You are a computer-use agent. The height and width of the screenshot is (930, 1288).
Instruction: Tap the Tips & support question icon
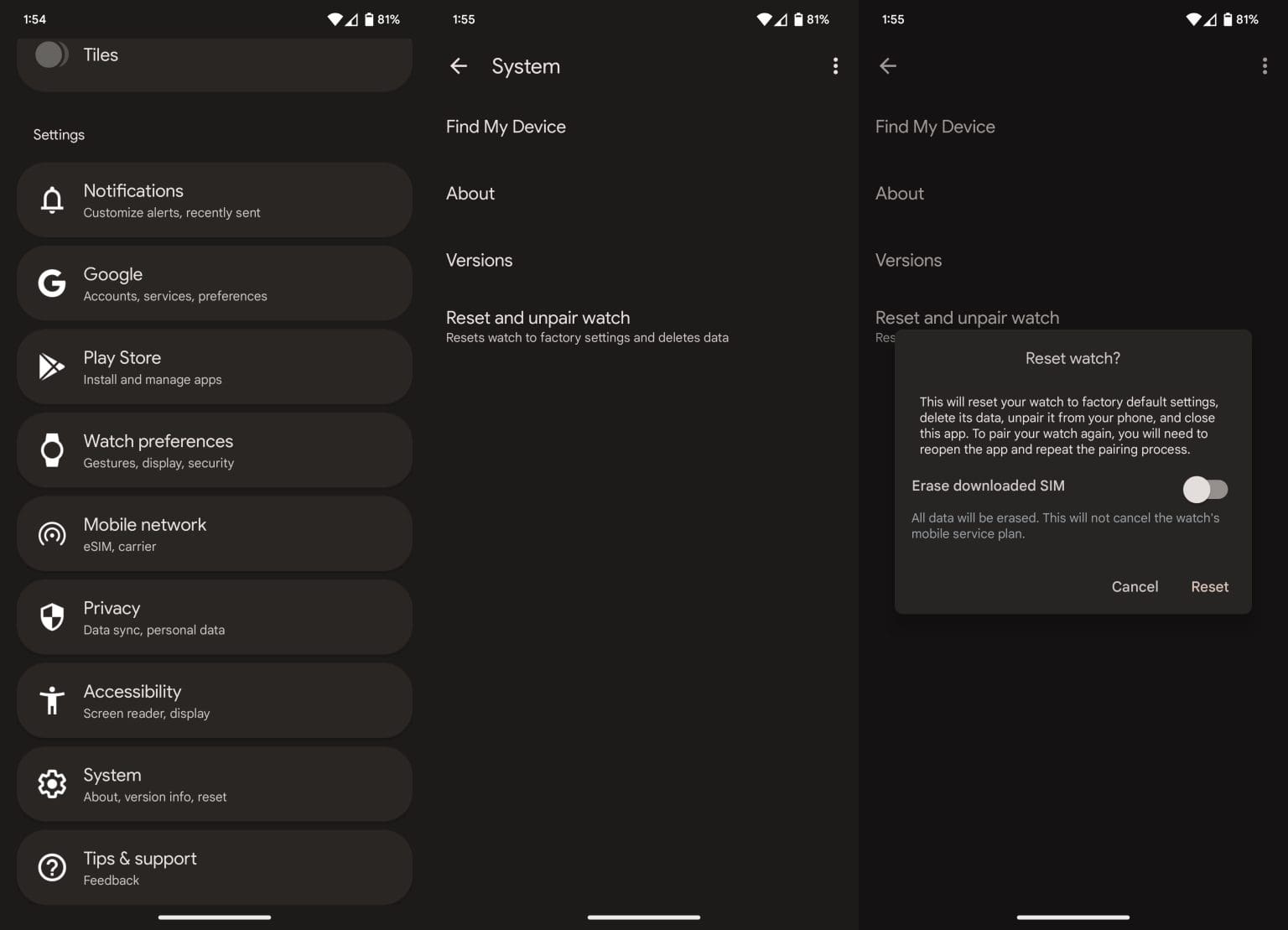[52, 867]
